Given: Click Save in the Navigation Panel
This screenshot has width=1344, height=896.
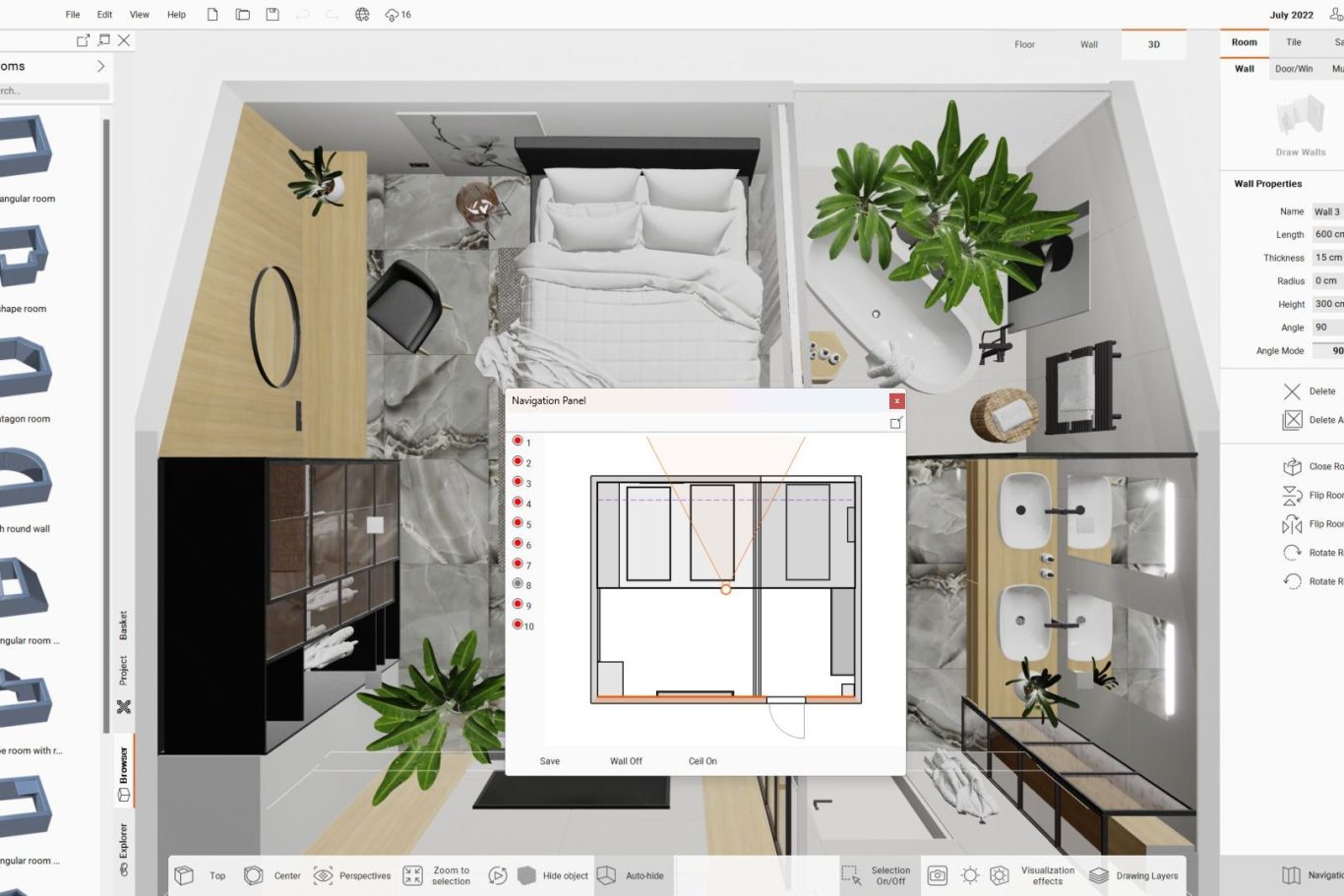Looking at the screenshot, I should click(550, 761).
